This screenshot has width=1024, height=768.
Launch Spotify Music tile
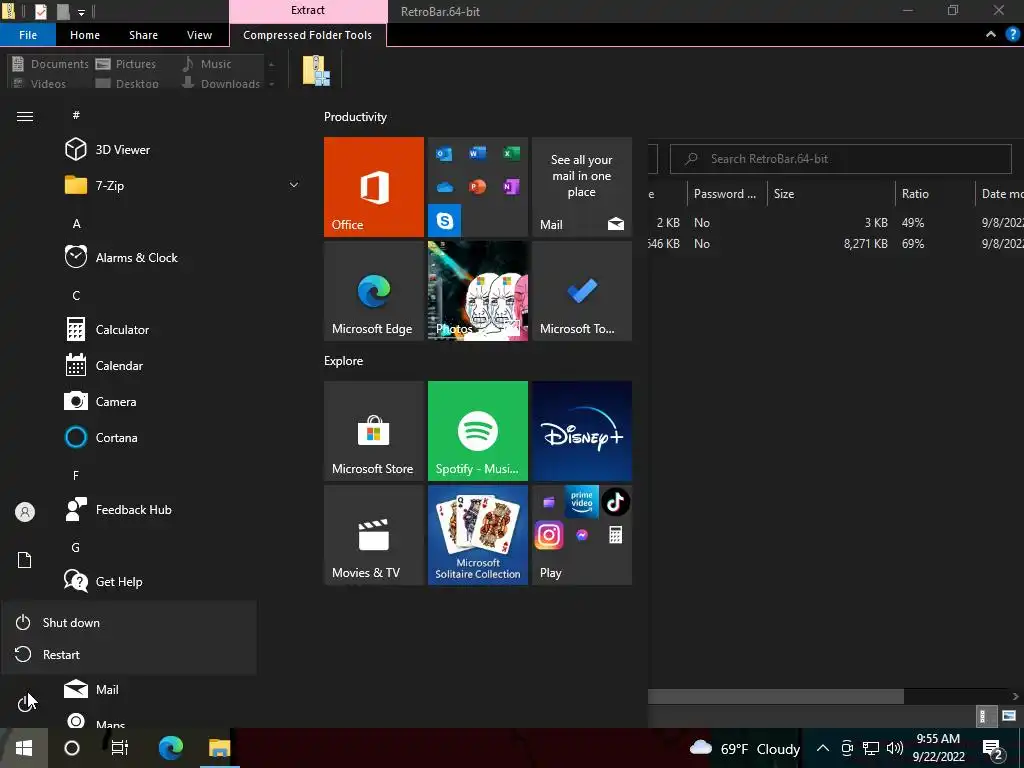coord(477,431)
